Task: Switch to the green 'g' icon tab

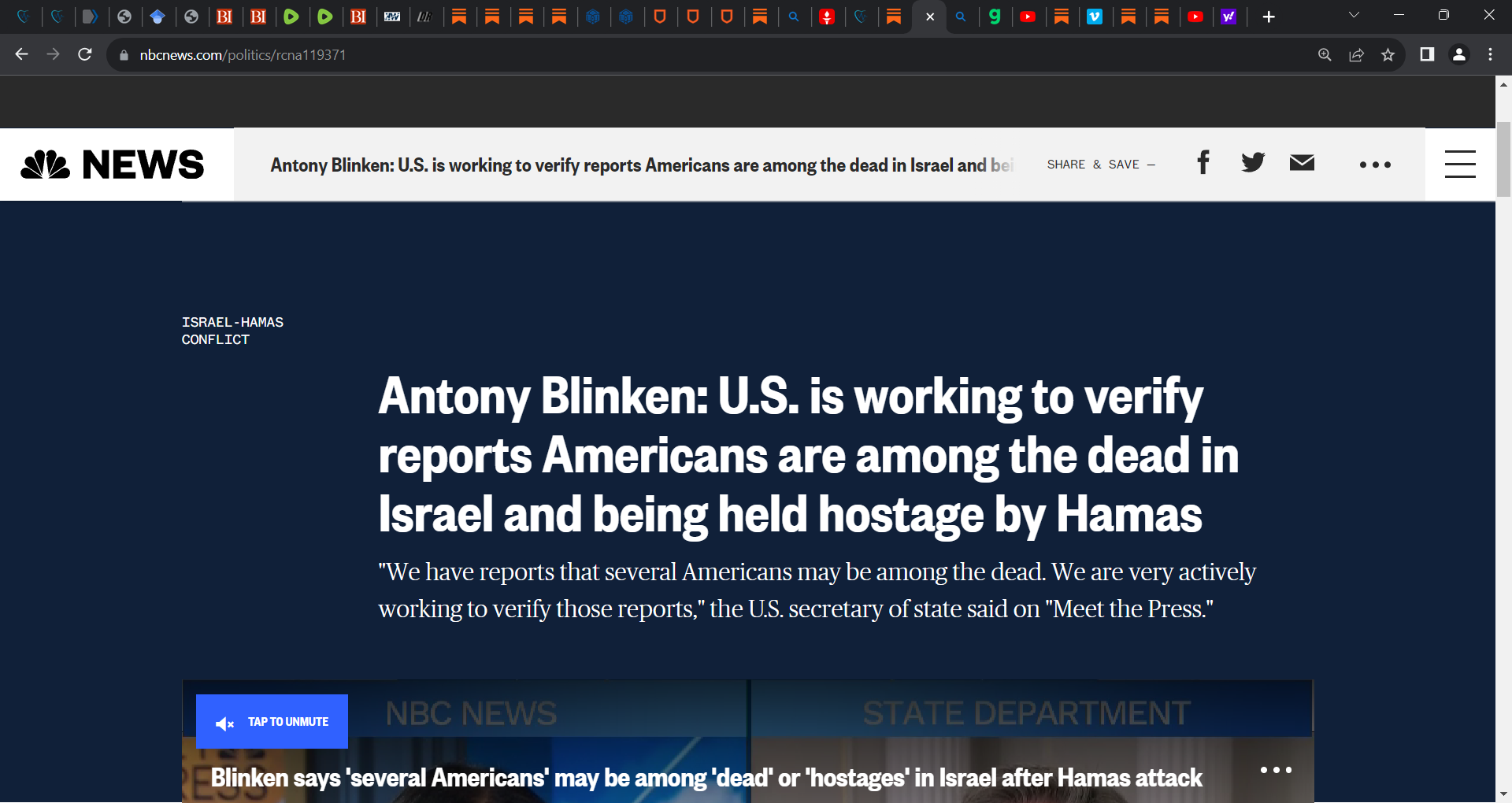Action: 995,17
